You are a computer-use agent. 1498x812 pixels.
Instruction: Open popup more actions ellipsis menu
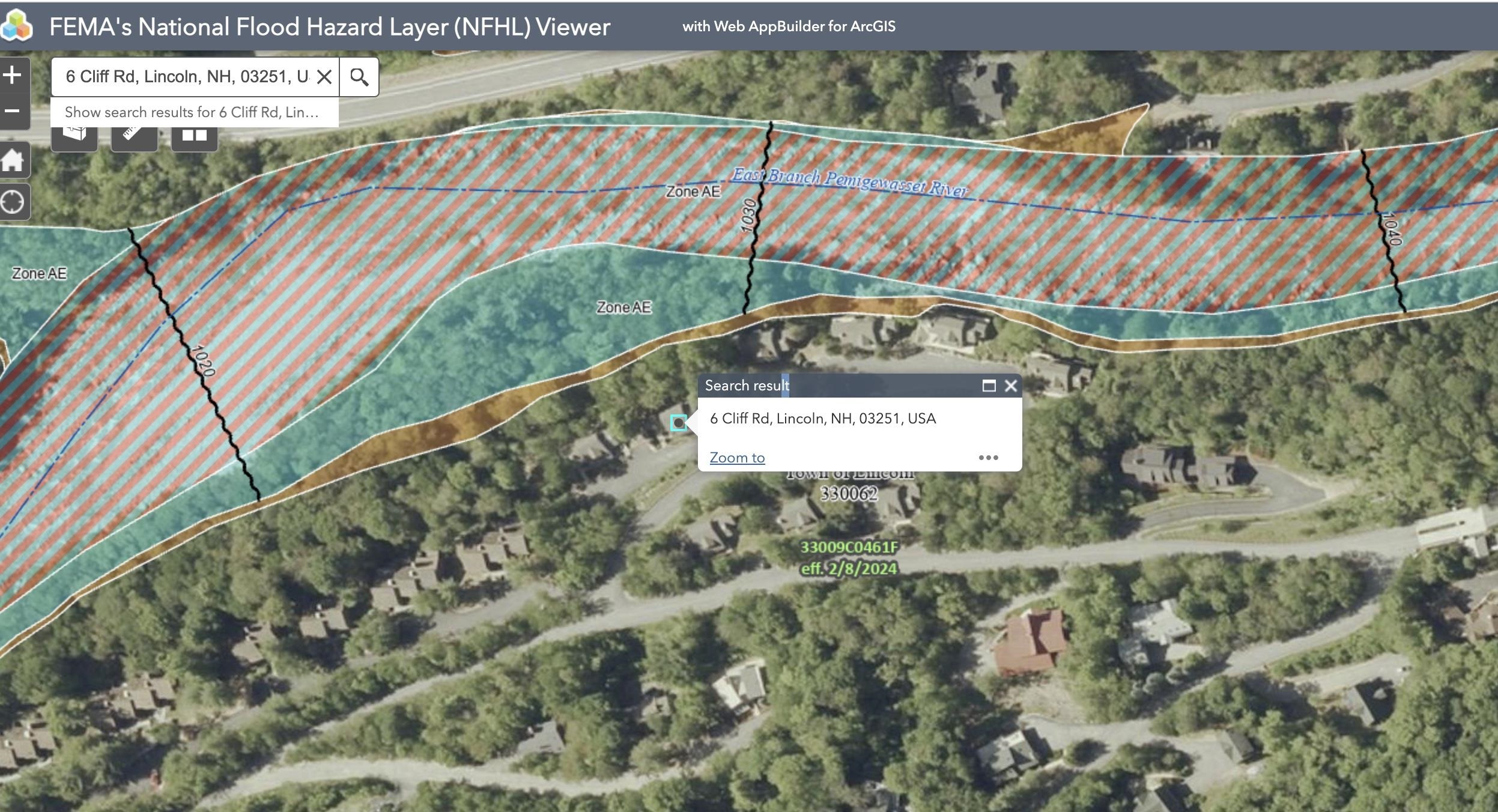pyautogui.click(x=988, y=458)
